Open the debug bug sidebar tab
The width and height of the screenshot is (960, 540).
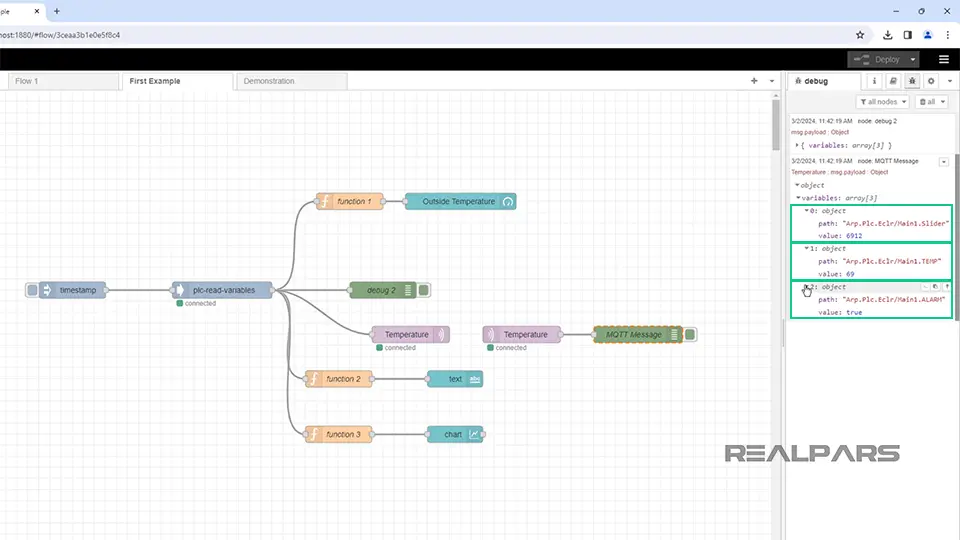[x=912, y=81]
